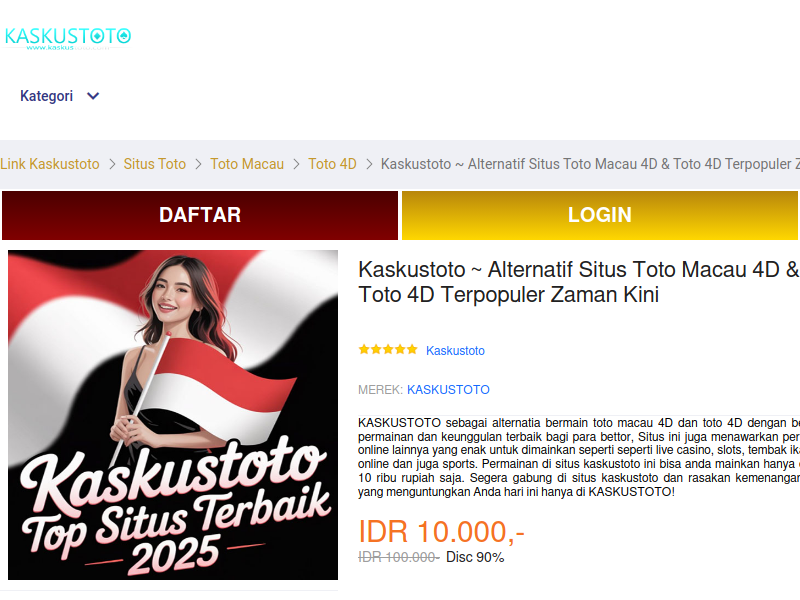The height and width of the screenshot is (600, 800).
Task: Open Situs Toto breadcrumb link
Action: [x=155, y=164]
